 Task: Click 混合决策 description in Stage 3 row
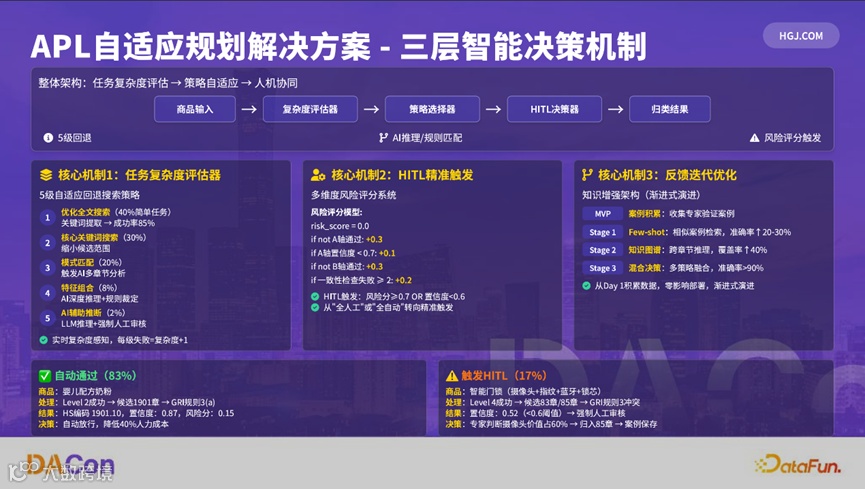click(696, 268)
